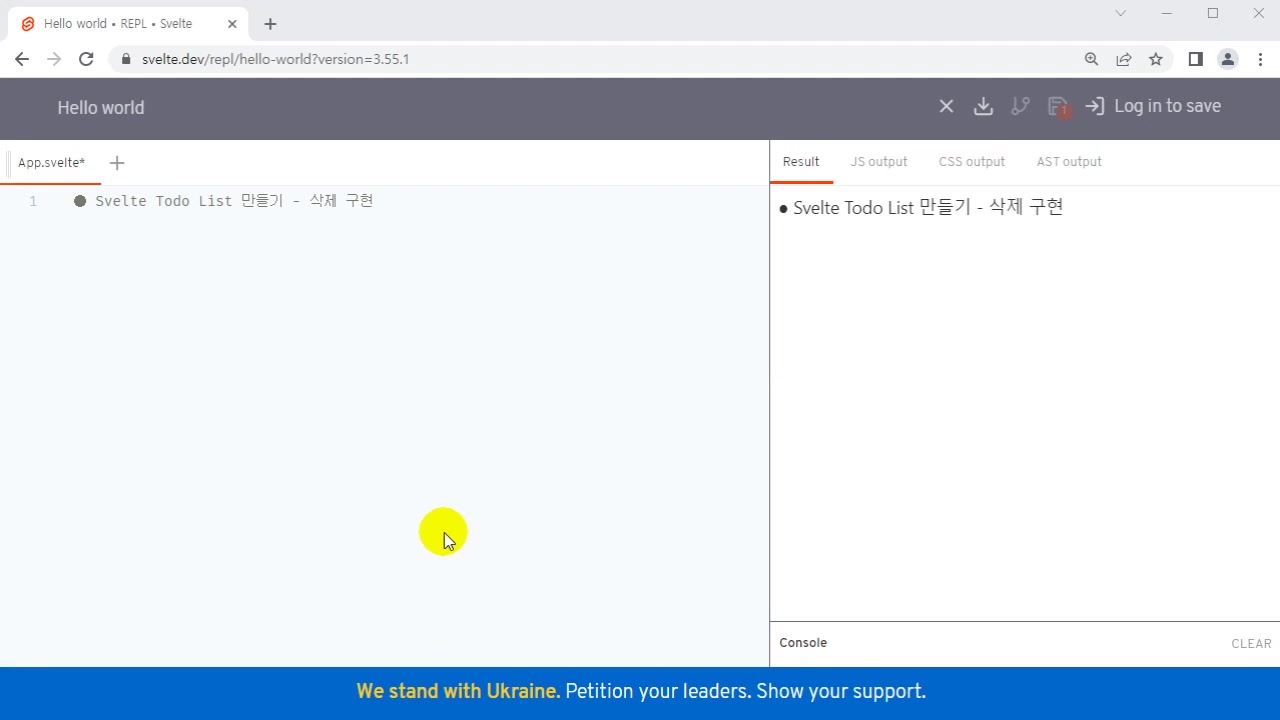
Task: Clear the console with CLEAR button
Action: pyautogui.click(x=1251, y=644)
